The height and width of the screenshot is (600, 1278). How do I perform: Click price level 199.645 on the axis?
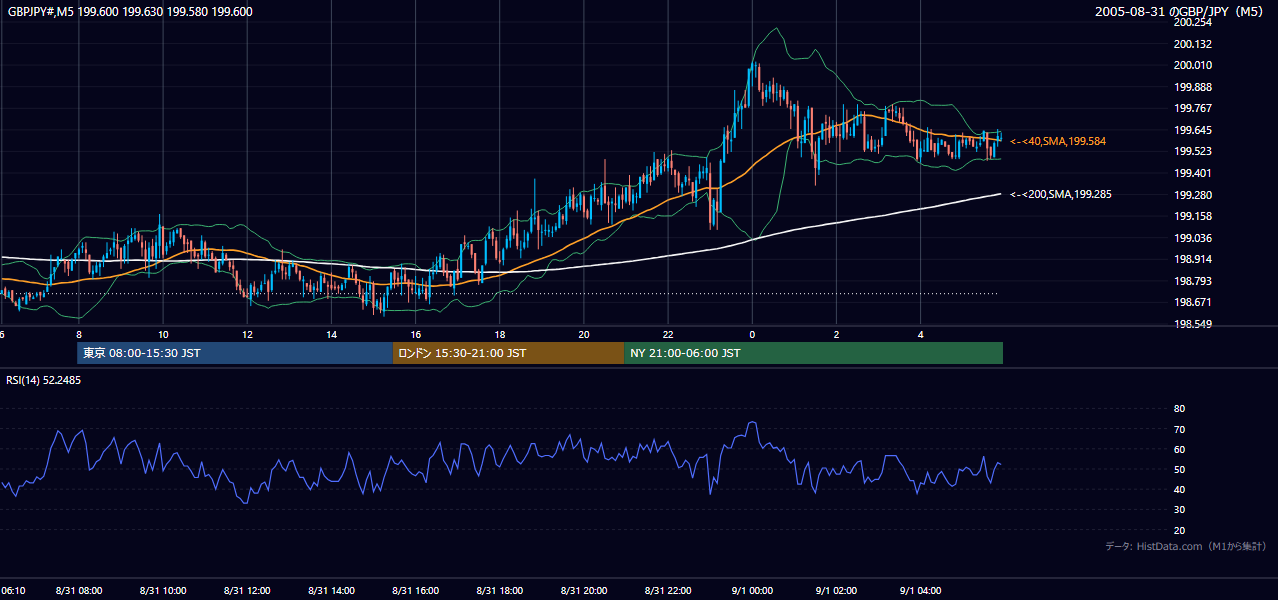coord(1193,130)
